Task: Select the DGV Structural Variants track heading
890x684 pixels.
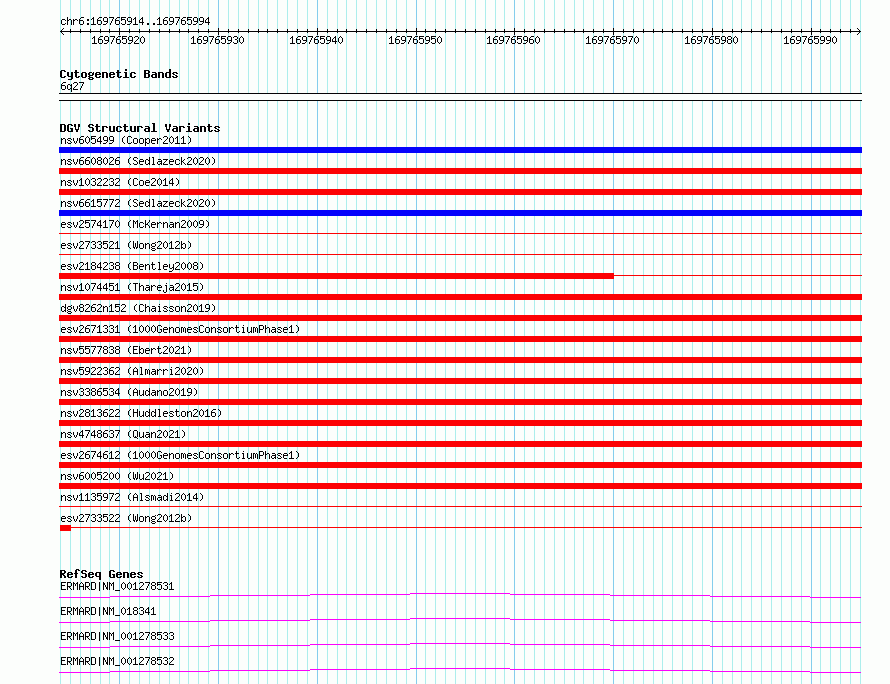Action: click(x=140, y=128)
